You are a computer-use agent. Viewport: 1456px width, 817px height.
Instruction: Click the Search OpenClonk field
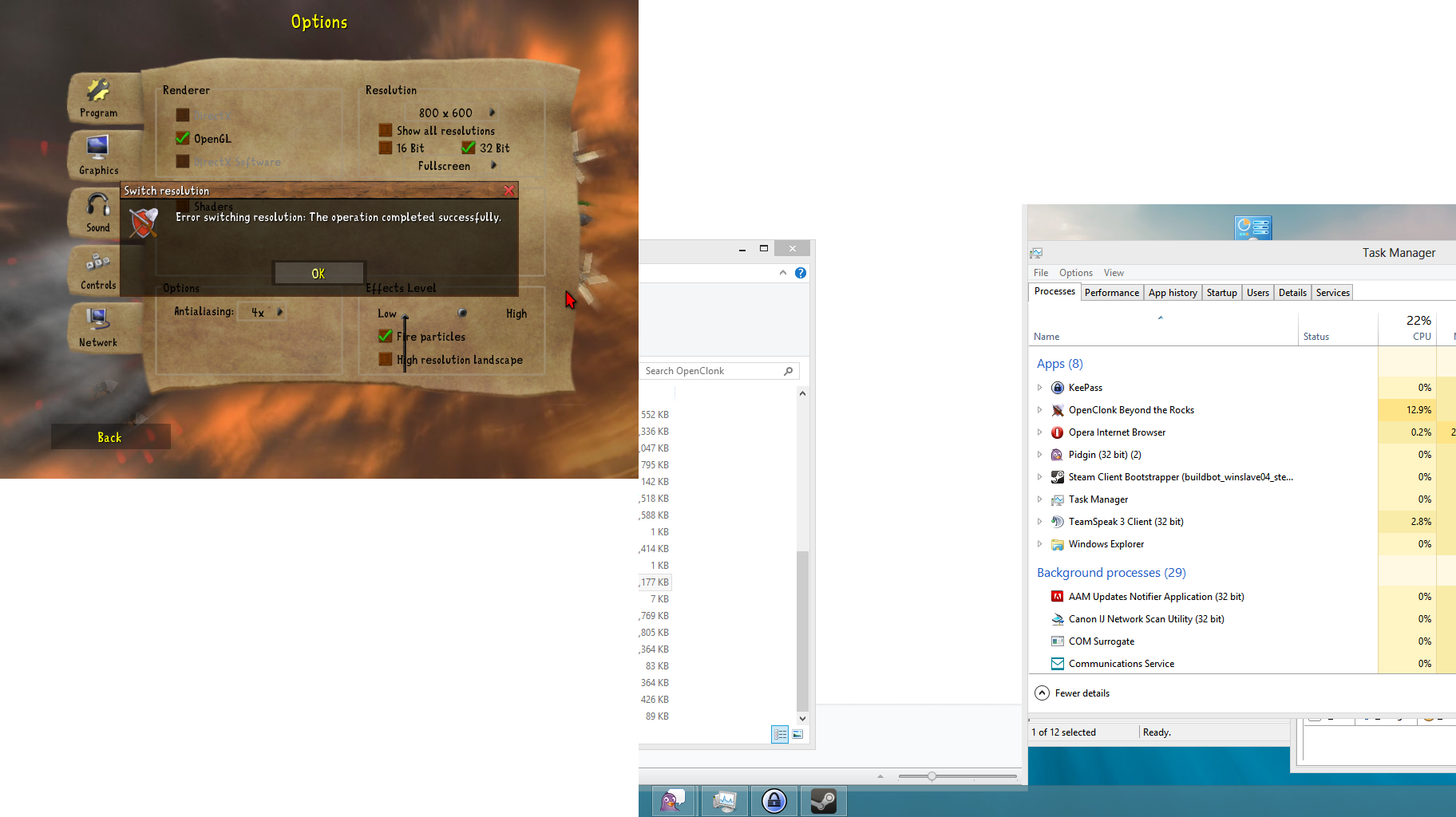pos(712,371)
